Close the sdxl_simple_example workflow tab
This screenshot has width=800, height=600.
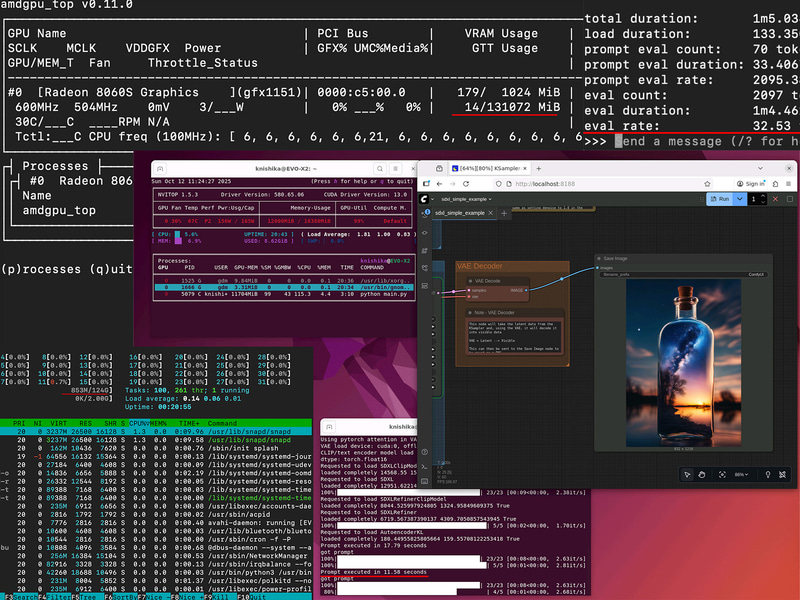(491, 213)
